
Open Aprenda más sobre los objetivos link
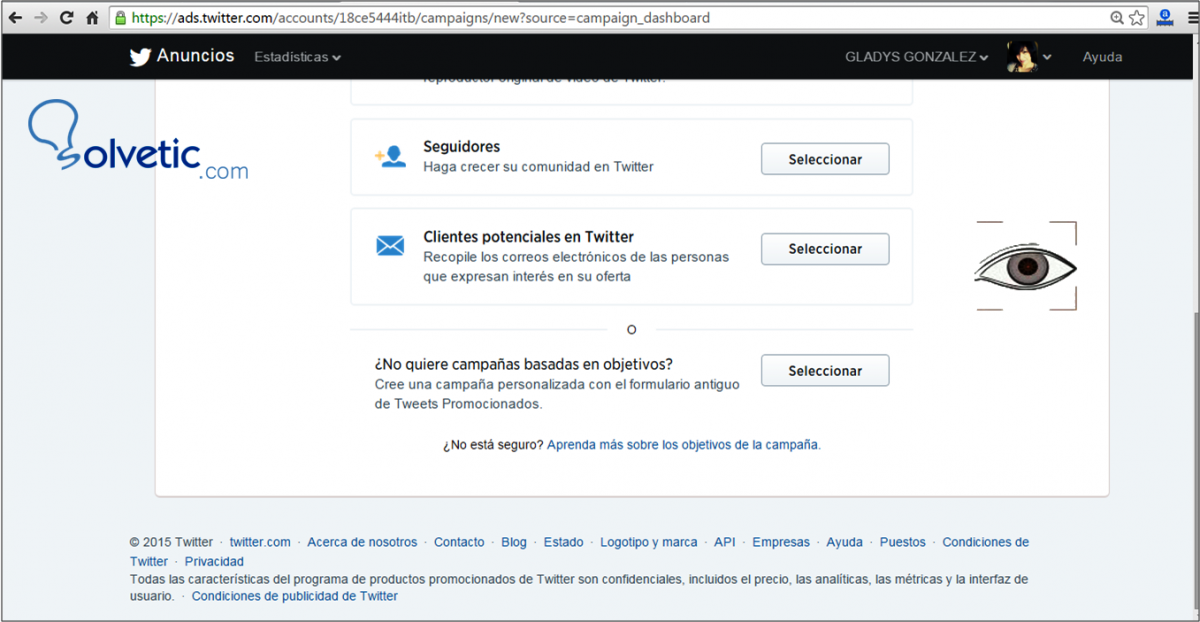click(684, 445)
